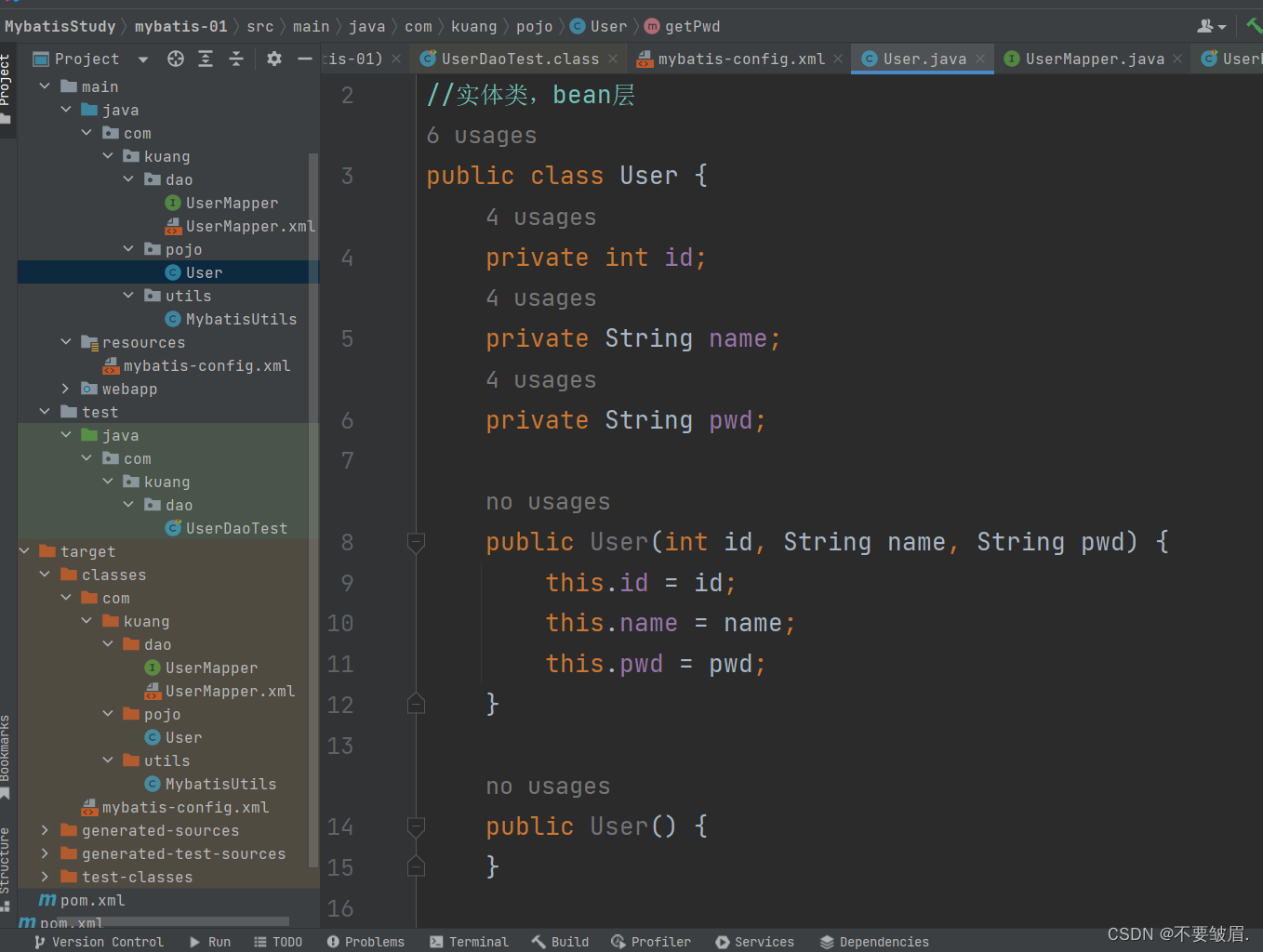1263x952 pixels.
Task: Select pom.xml file in project tree
Action: coord(82,900)
